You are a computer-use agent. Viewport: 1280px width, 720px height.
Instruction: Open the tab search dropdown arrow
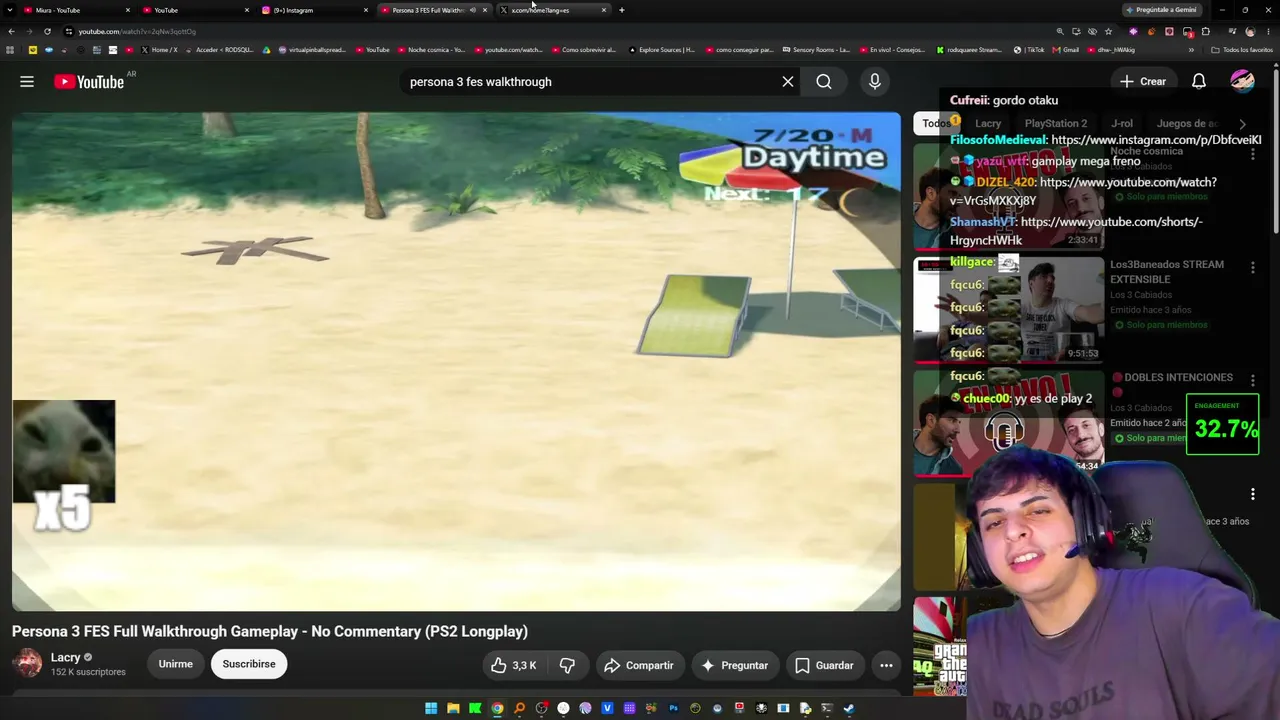pyautogui.click(x=10, y=10)
